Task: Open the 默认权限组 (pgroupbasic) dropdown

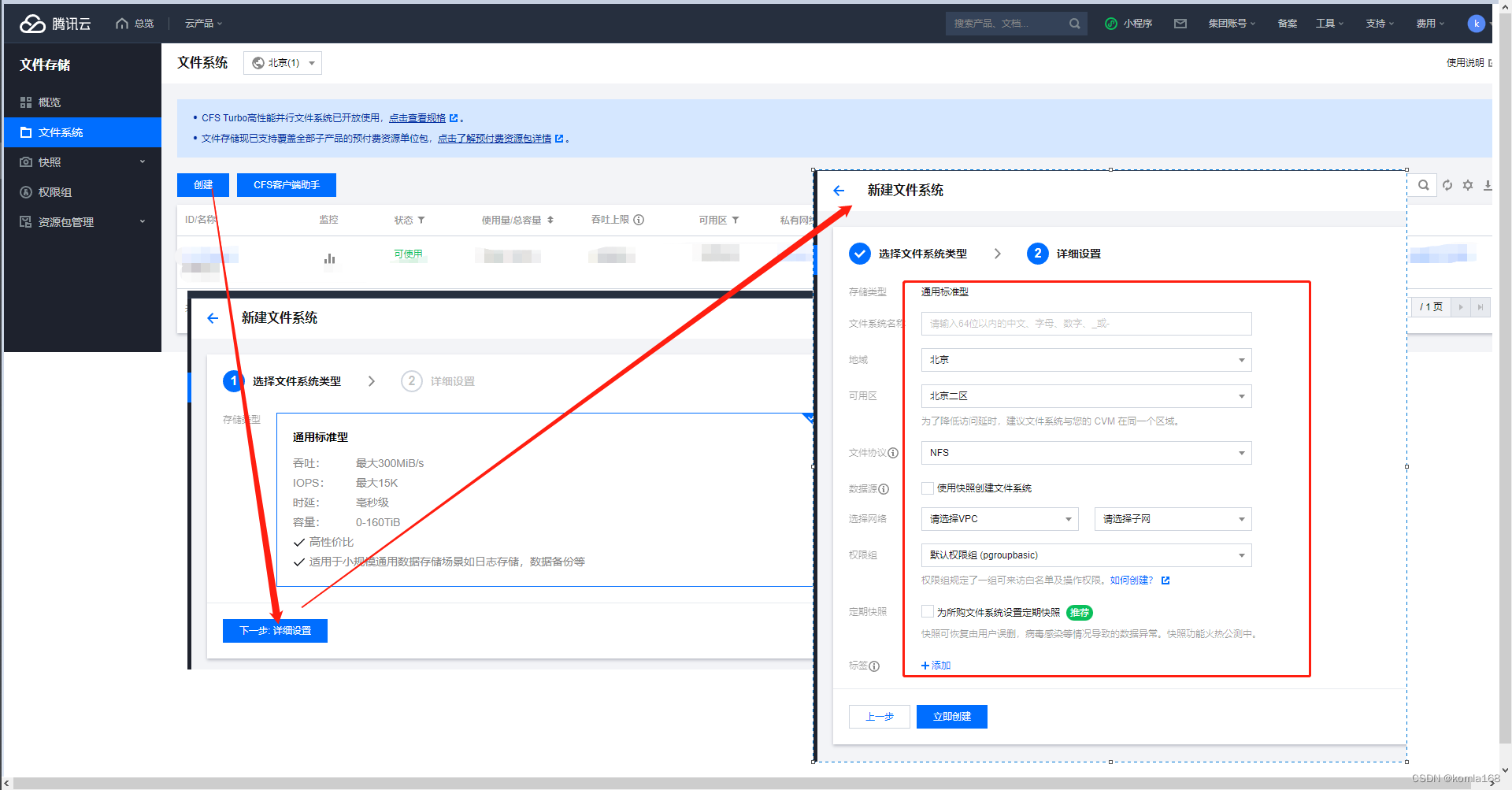Action: click(1086, 555)
